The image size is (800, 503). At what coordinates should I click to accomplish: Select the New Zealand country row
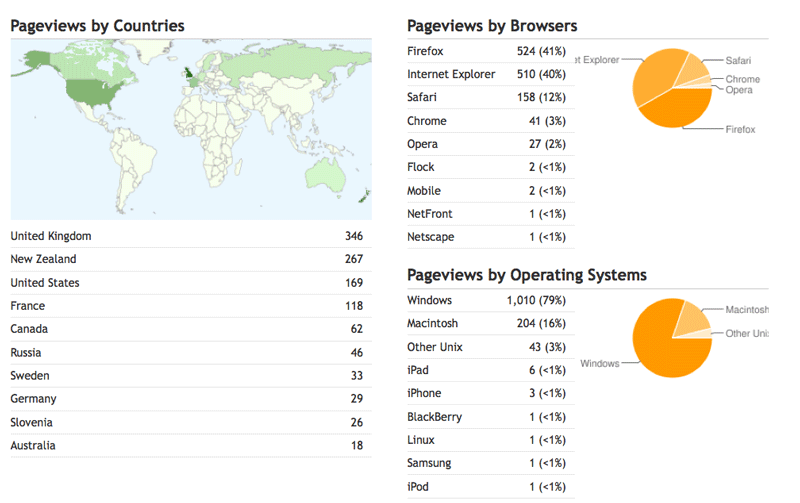pyautogui.click(x=191, y=259)
